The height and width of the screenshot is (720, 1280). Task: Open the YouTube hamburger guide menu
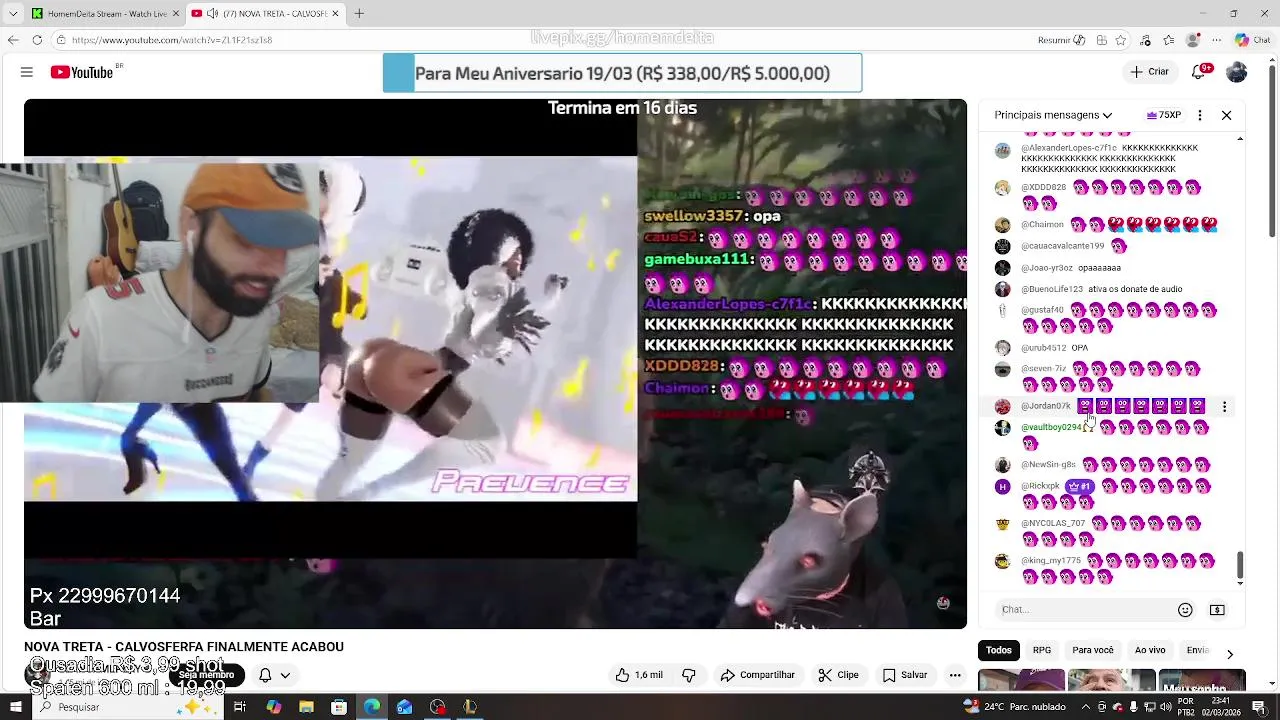point(27,72)
